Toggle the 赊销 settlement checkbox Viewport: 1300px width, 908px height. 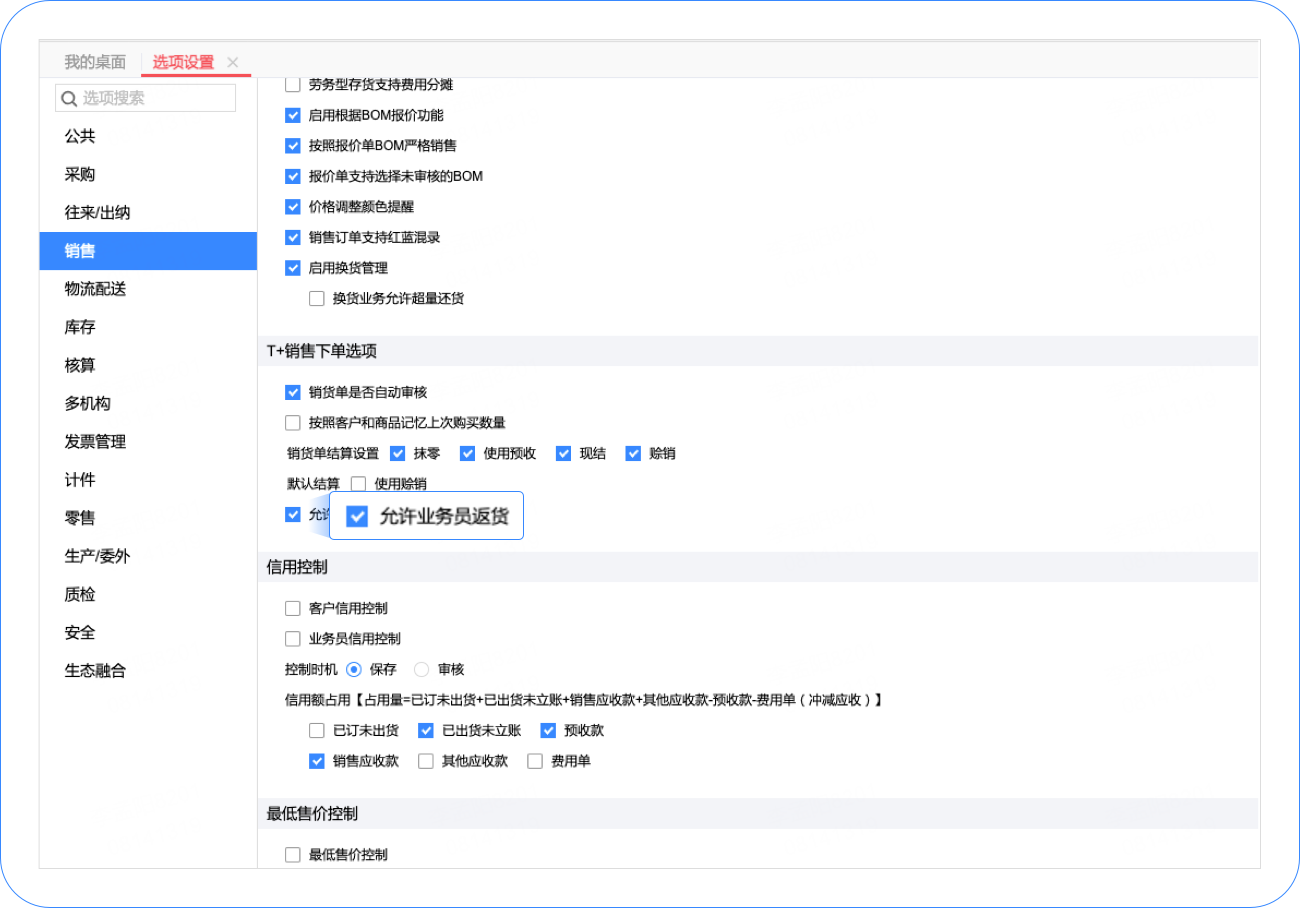point(633,453)
